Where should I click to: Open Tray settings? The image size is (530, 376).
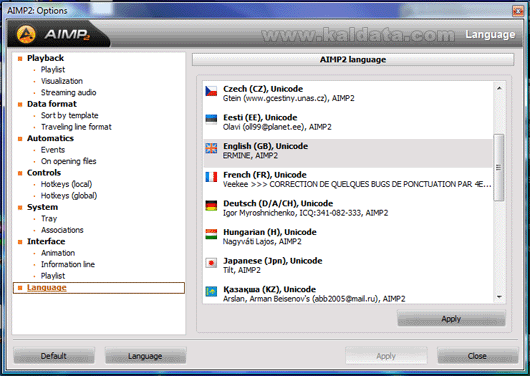(49, 218)
